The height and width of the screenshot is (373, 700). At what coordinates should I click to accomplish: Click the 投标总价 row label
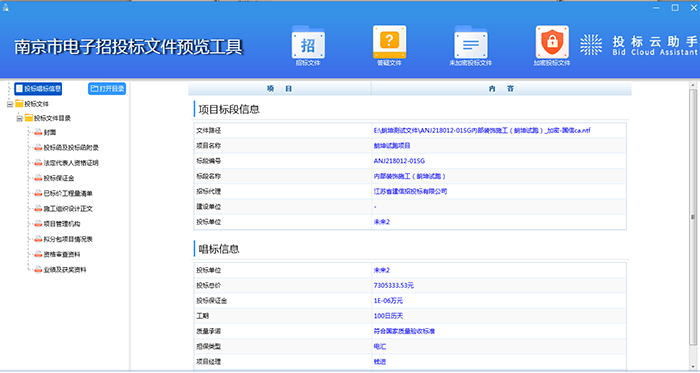click(209, 286)
